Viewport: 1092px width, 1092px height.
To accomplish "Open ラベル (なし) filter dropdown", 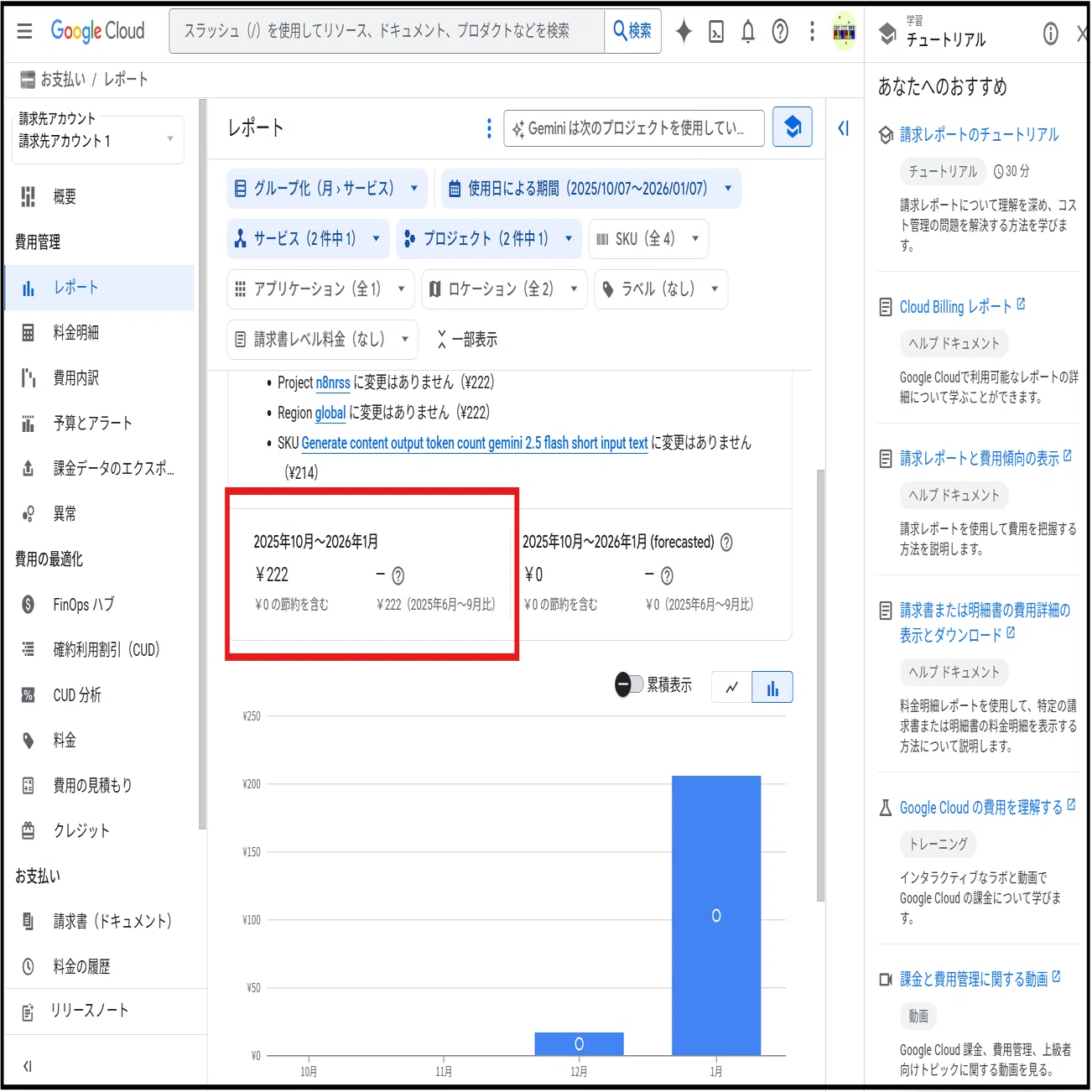I will click(661, 289).
